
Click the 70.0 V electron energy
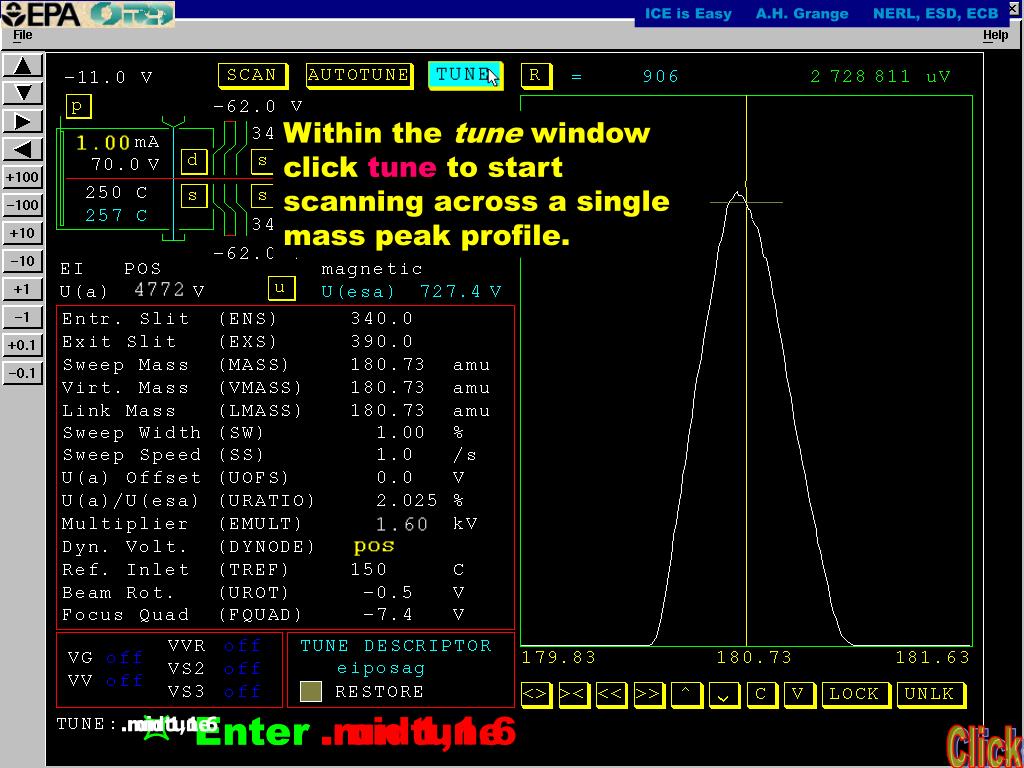click(x=125, y=164)
